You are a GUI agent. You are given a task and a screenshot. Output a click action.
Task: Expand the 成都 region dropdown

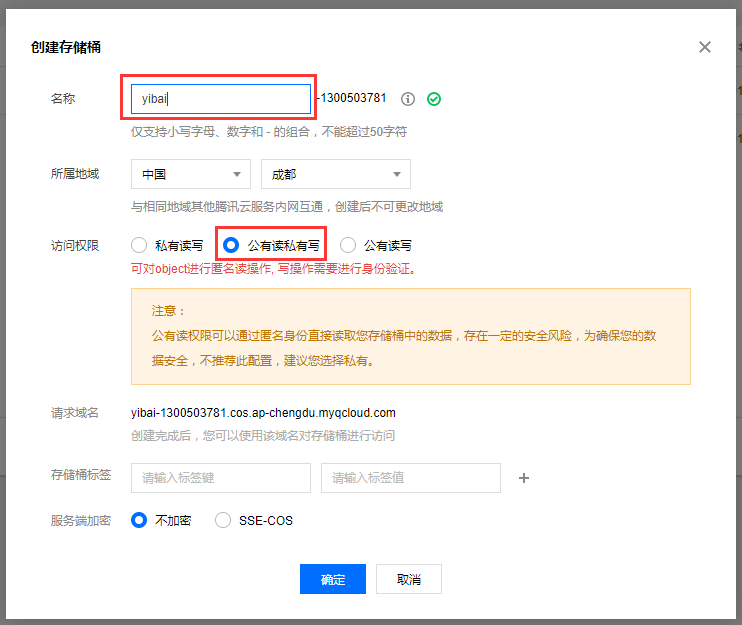point(335,174)
